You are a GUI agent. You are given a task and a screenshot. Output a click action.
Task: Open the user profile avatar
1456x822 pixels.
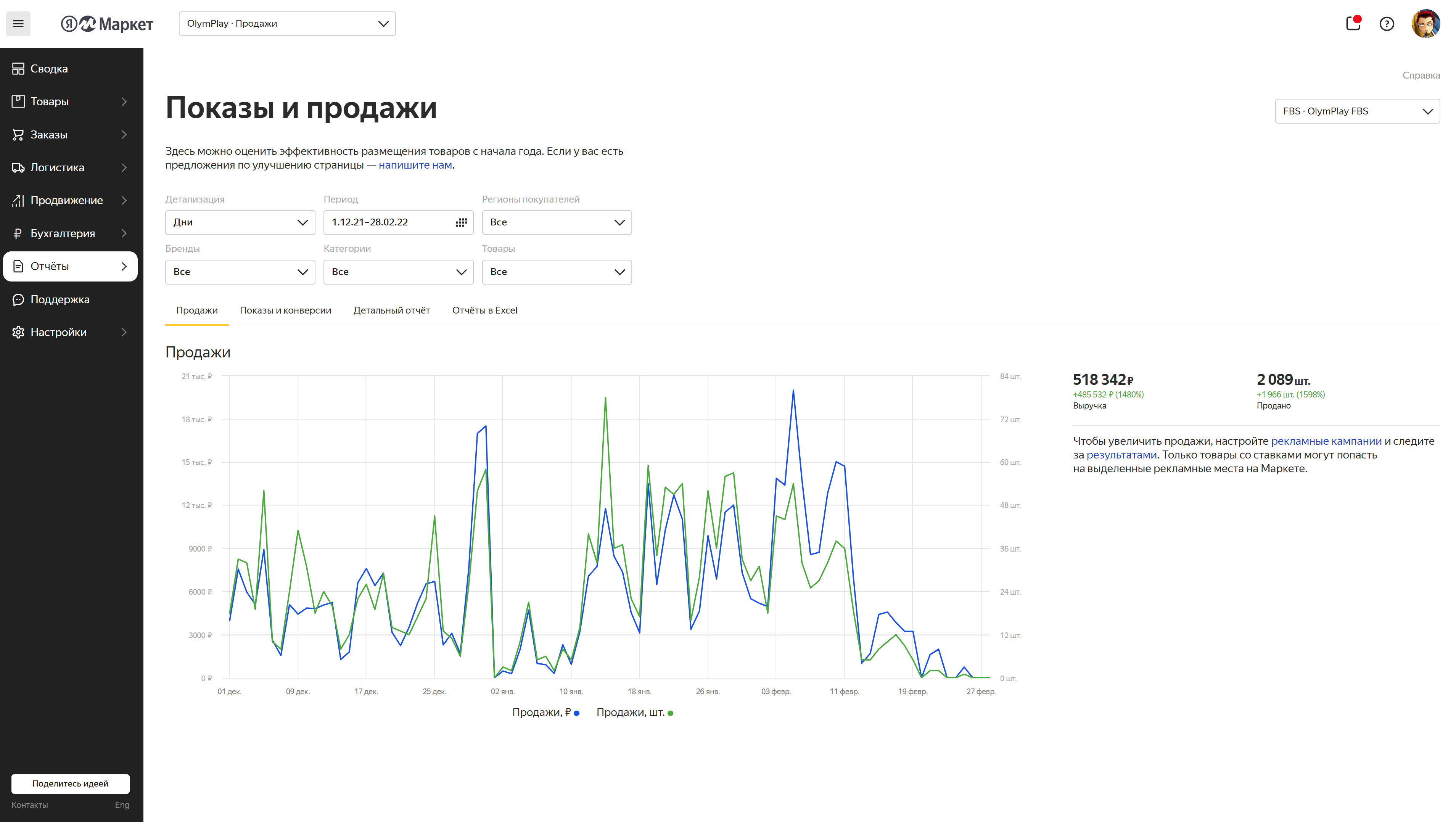coord(1425,24)
